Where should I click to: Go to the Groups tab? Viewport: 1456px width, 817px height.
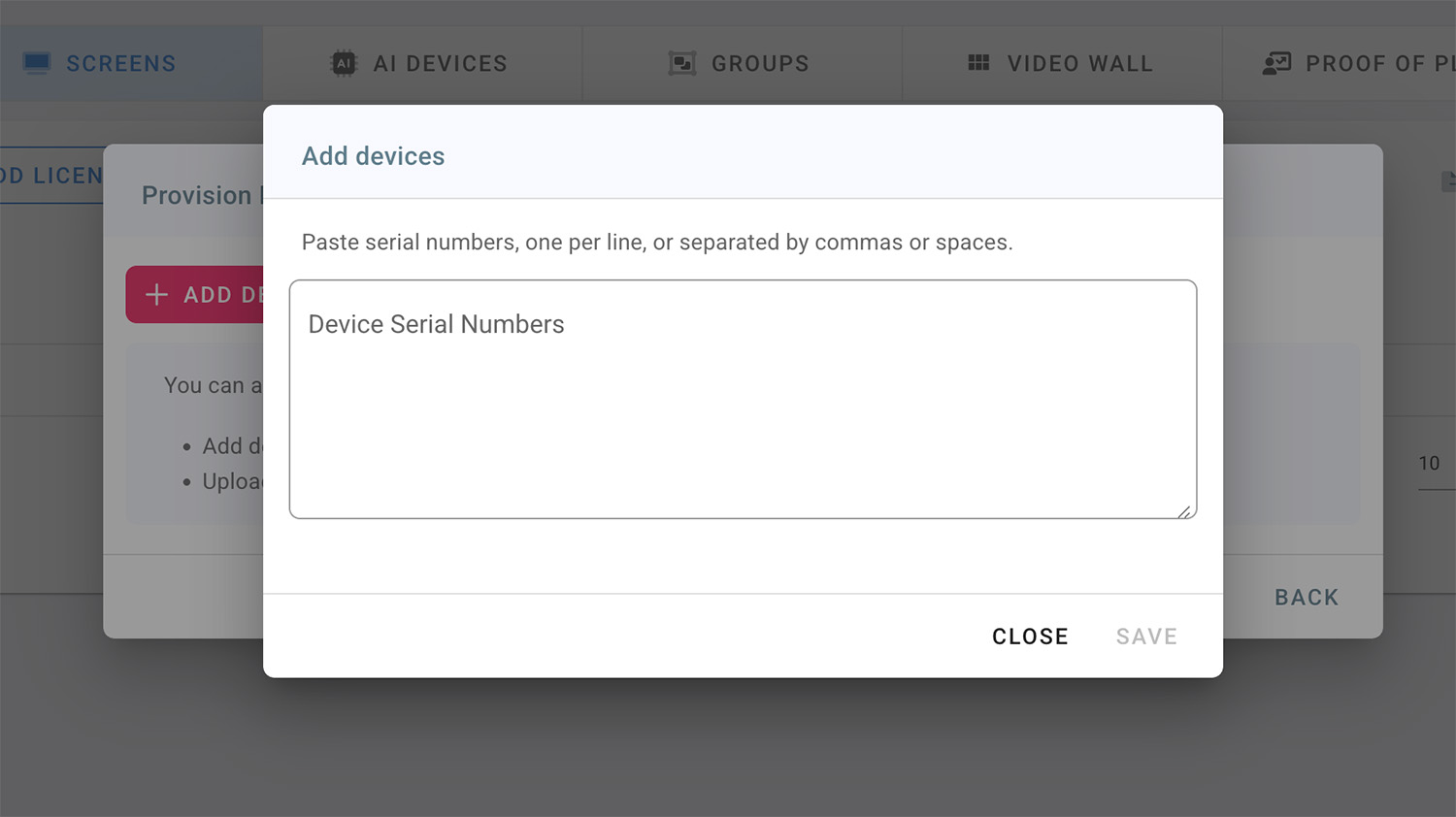coord(759,64)
